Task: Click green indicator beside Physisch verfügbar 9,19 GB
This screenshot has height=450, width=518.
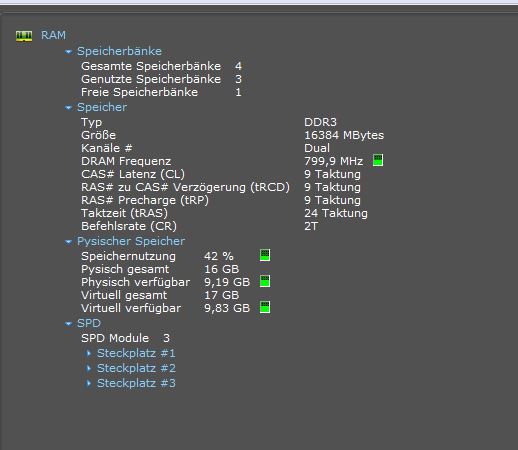Action: [x=265, y=281]
